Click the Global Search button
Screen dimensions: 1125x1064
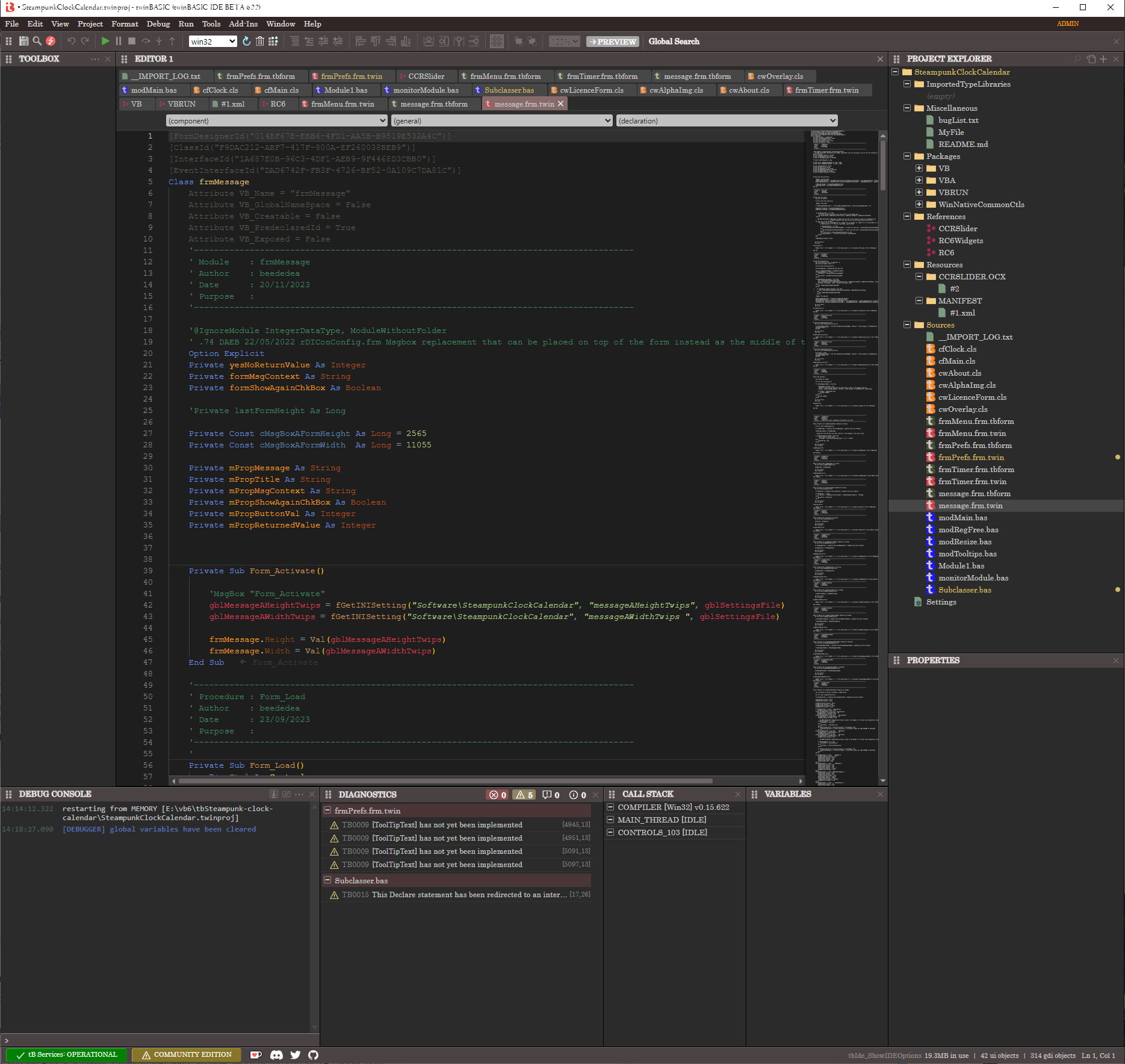click(x=674, y=42)
